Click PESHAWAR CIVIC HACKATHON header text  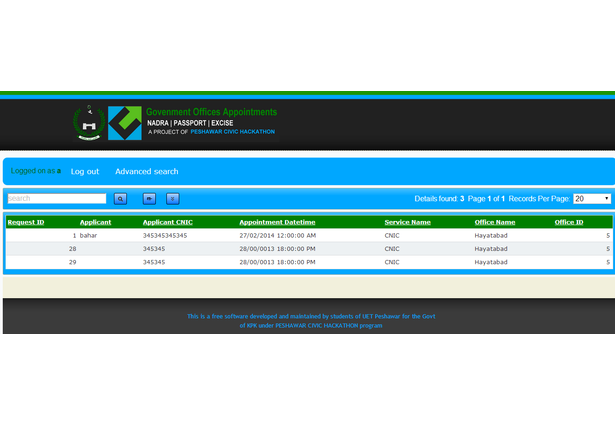pos(233,132)
